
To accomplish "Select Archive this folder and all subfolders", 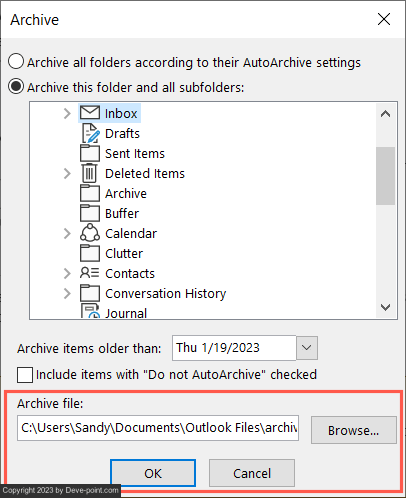I will (x=16, y=87).
